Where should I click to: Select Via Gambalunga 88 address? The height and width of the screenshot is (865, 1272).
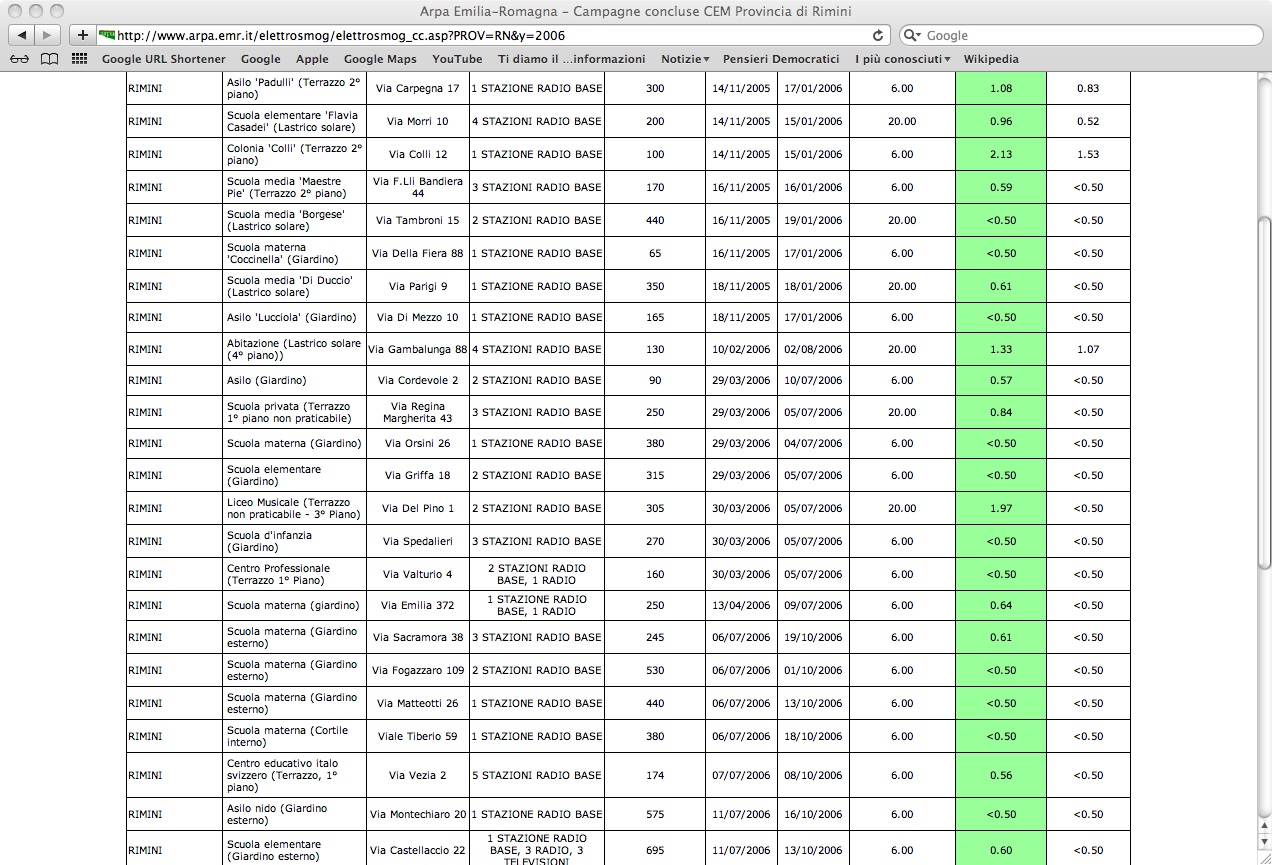pyautogui.click(x=417, y=349)
